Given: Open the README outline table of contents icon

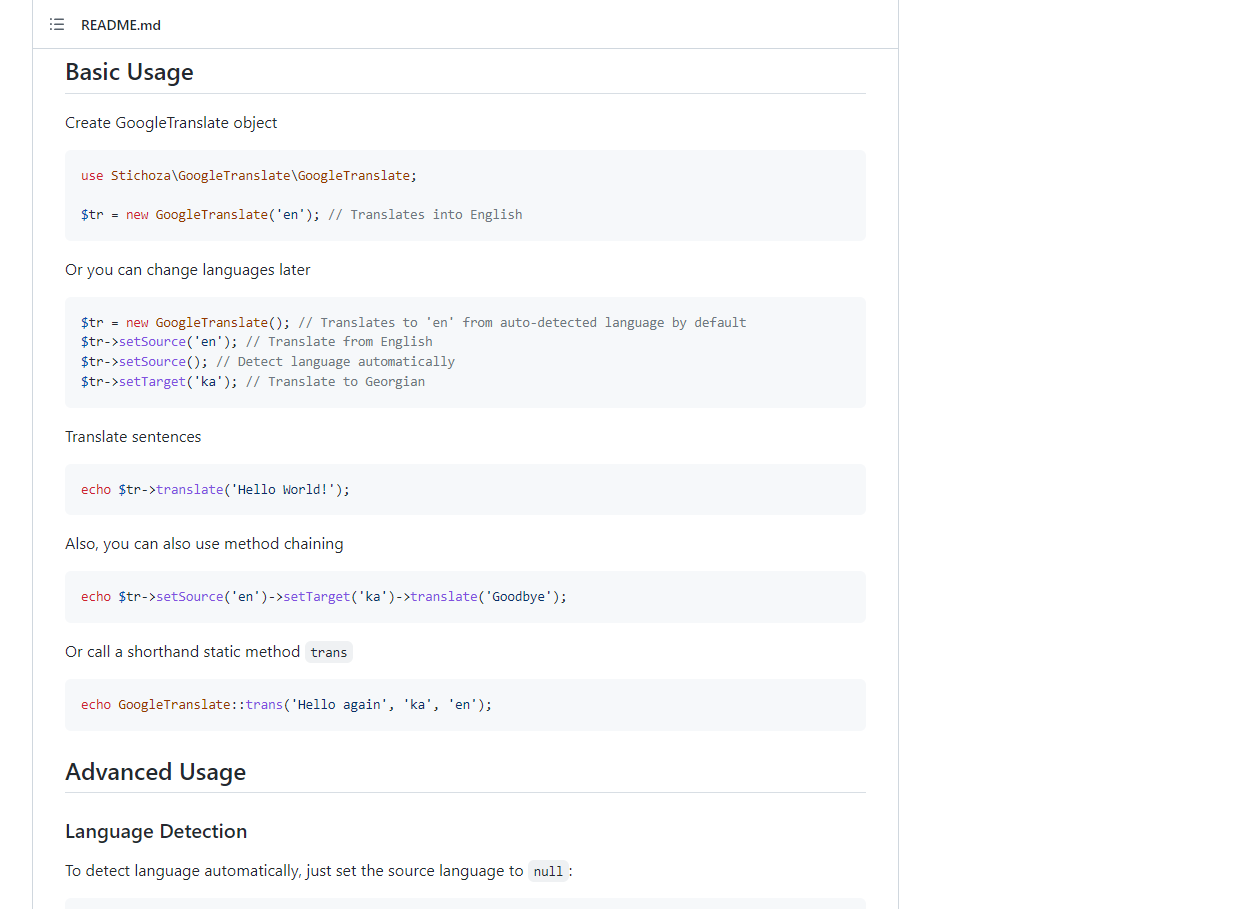Looking at the screenshot, I should pyautogui.click(x=57, y=25).
